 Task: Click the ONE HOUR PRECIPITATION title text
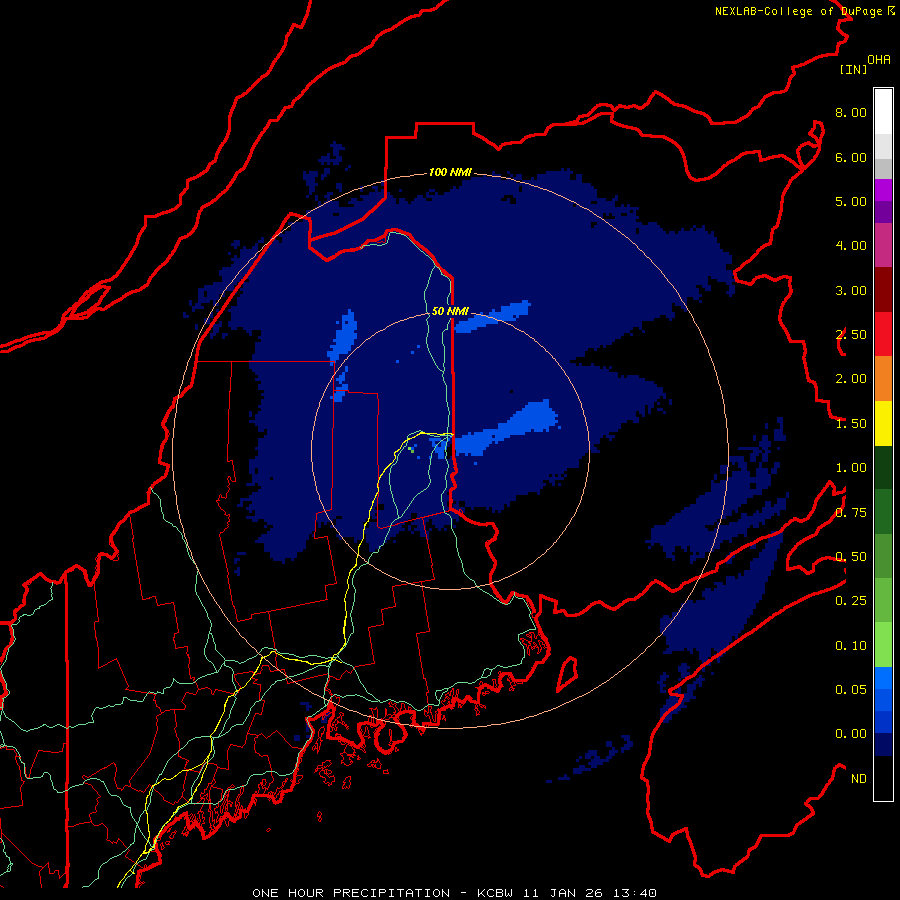coord(351,893)
